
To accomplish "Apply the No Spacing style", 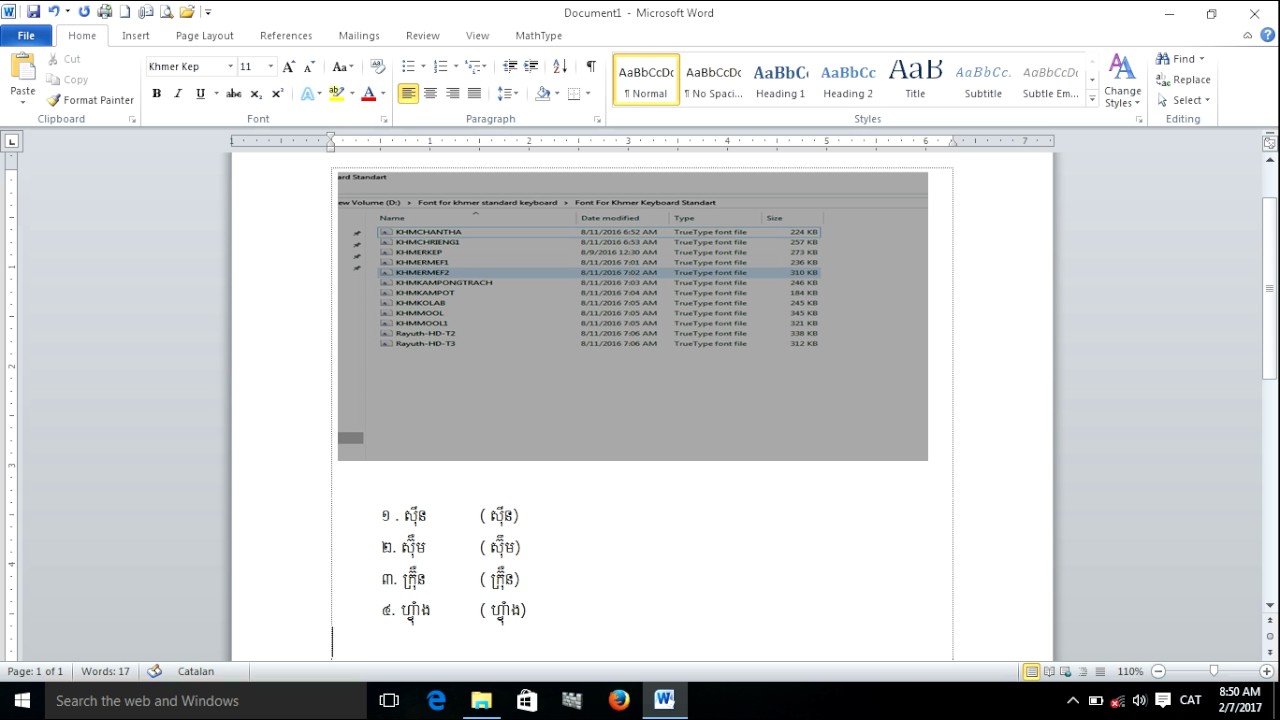I will pos(713,80).
